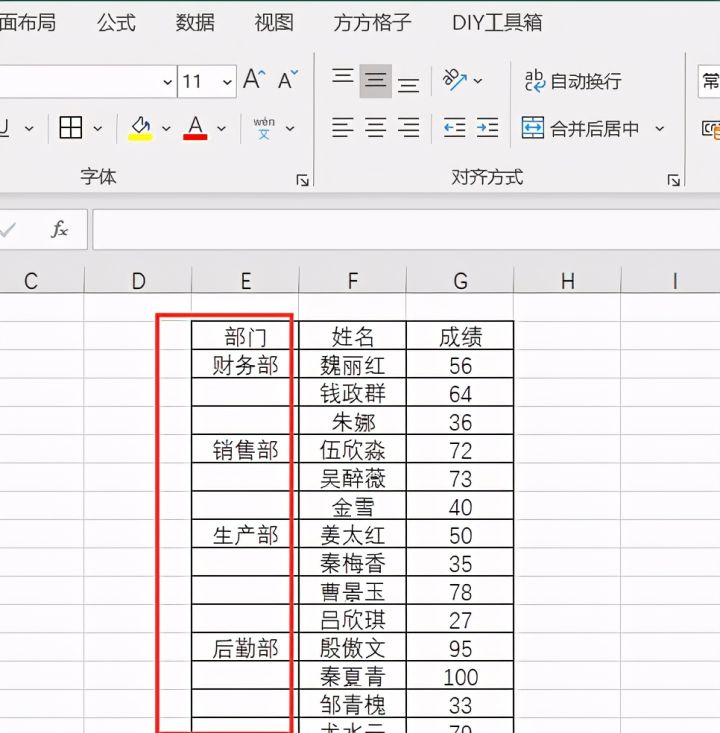Select the 销售部 cell
720x733 pixels.
tap(245, 449)
